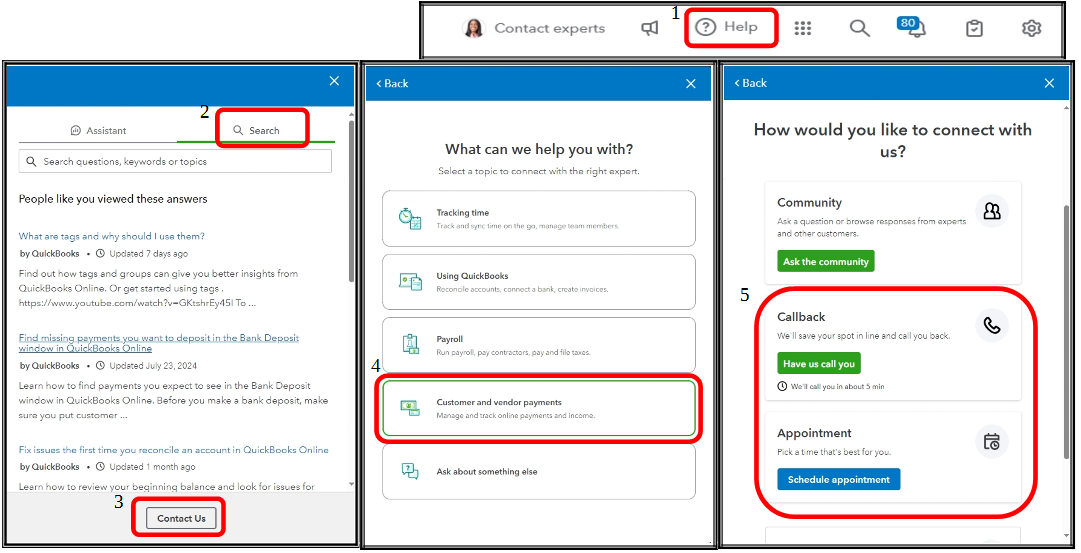This screenshot has width=1081, height=553.
Task: Open the settings gear icon
Action: pyautogui.click(x=1031, y=28)
